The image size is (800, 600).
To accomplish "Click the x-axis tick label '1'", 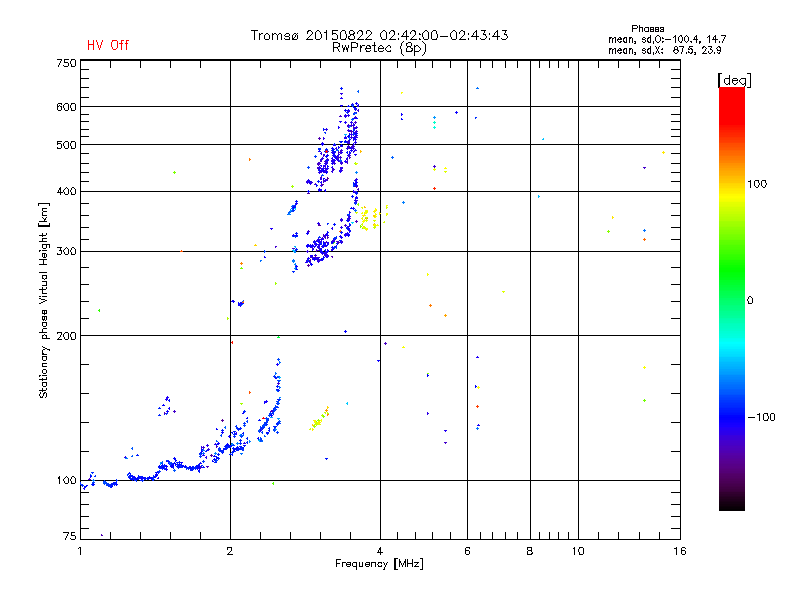I will (80, 551).
